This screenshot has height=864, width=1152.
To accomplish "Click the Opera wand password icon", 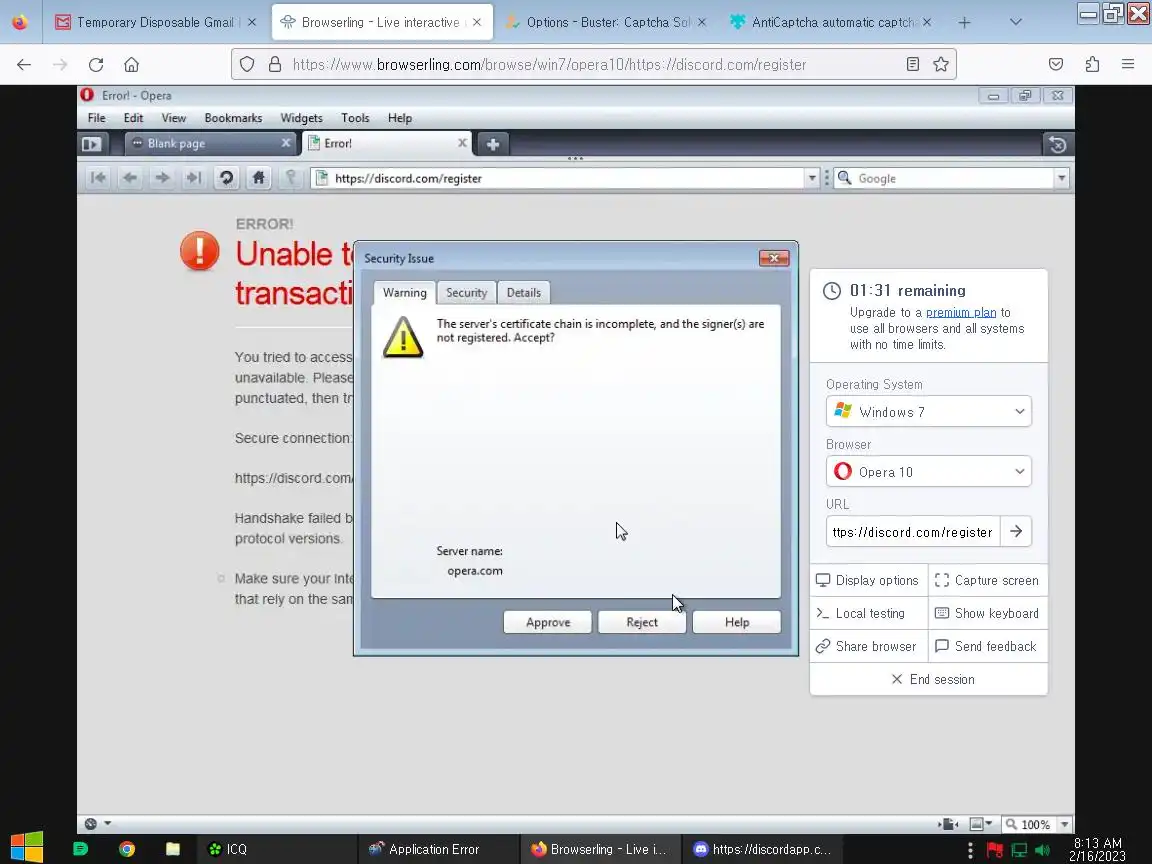I will pos(291,178).
